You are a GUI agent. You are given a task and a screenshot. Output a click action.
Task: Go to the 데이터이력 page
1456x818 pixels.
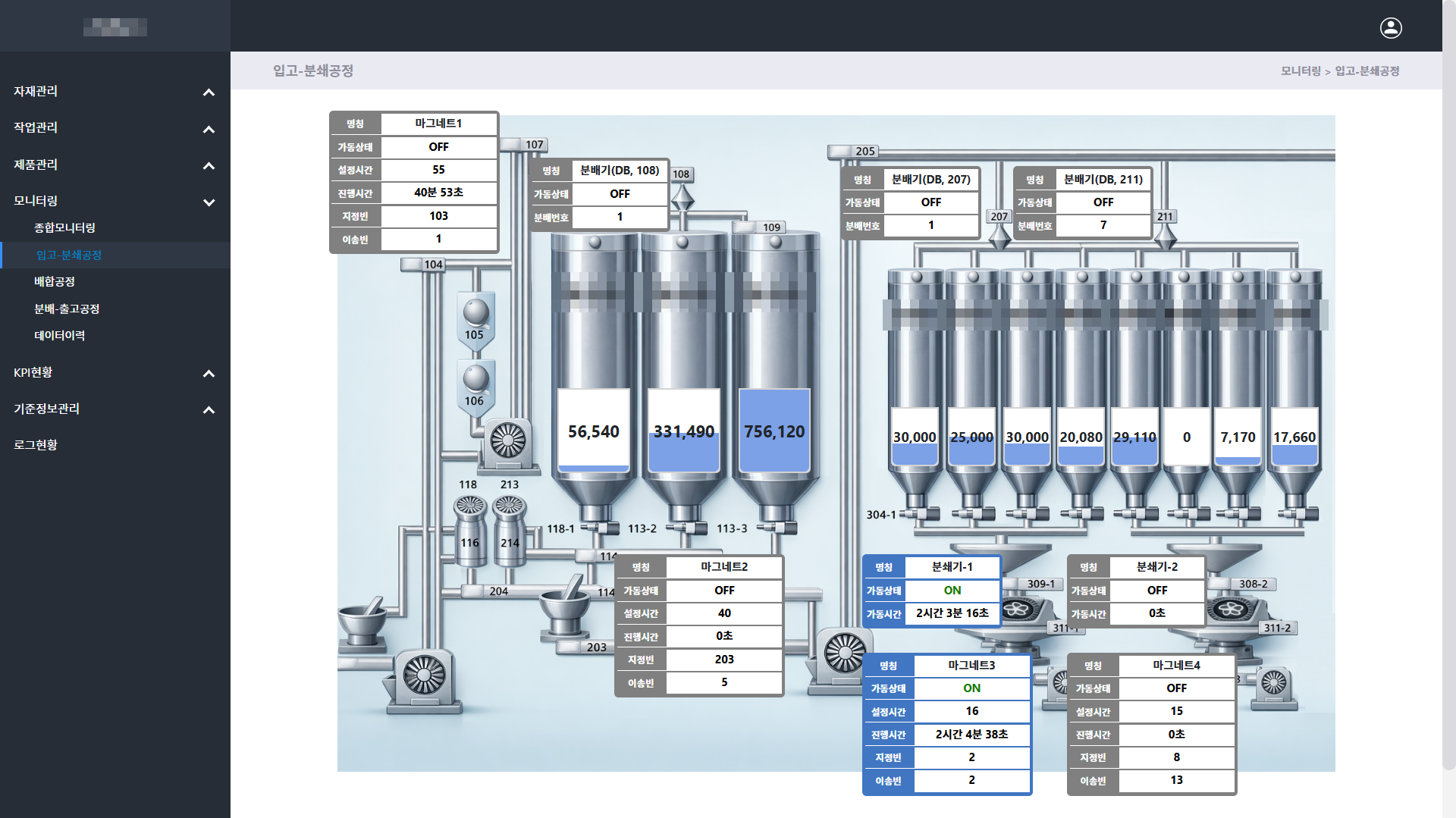click(x=59, y=336)
